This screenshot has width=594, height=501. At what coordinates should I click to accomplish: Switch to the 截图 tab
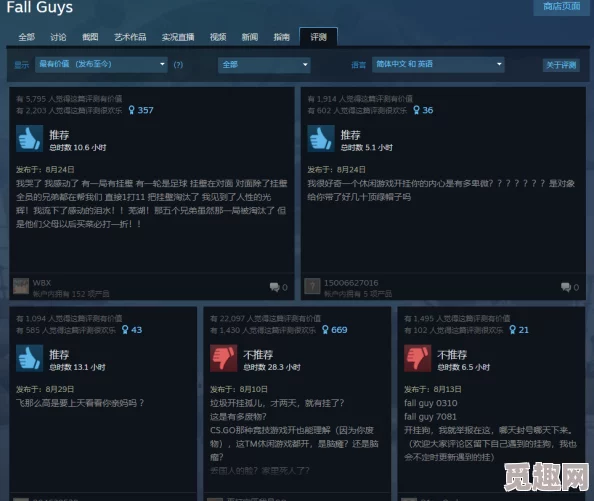coord(90,37)
